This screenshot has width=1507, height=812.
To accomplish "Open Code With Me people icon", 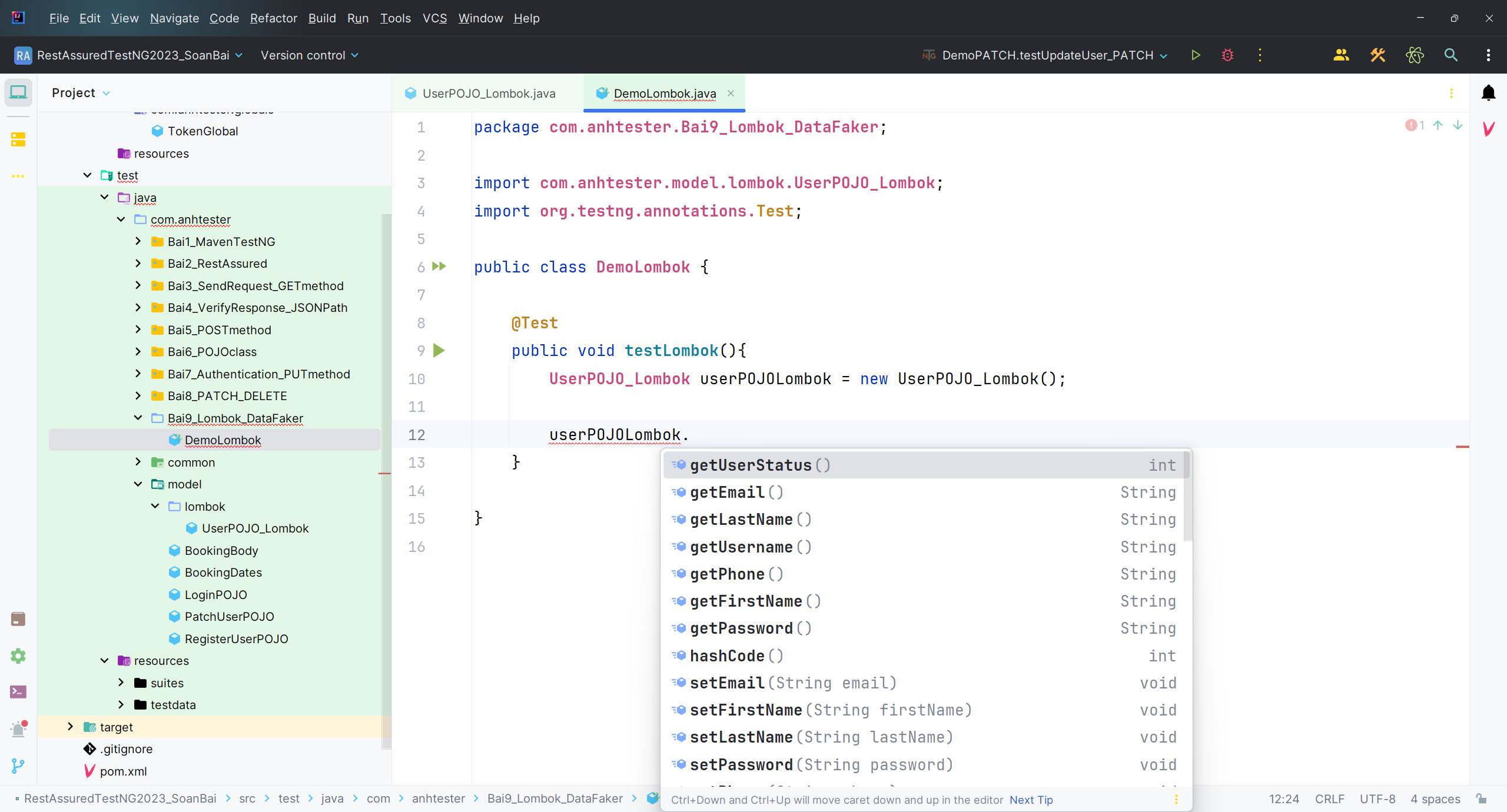I will coord(1341,55).
